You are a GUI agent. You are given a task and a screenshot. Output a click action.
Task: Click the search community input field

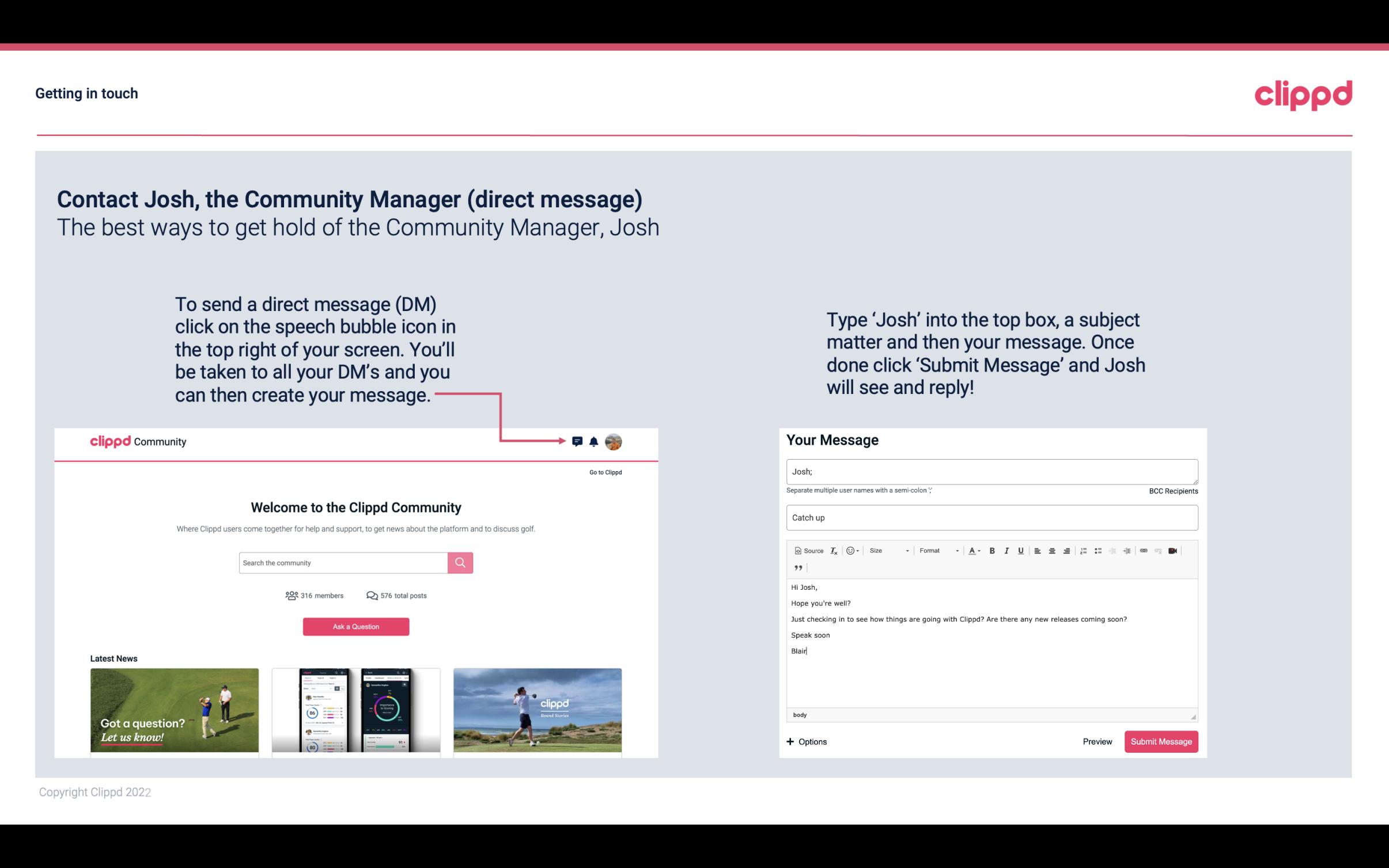343,562
